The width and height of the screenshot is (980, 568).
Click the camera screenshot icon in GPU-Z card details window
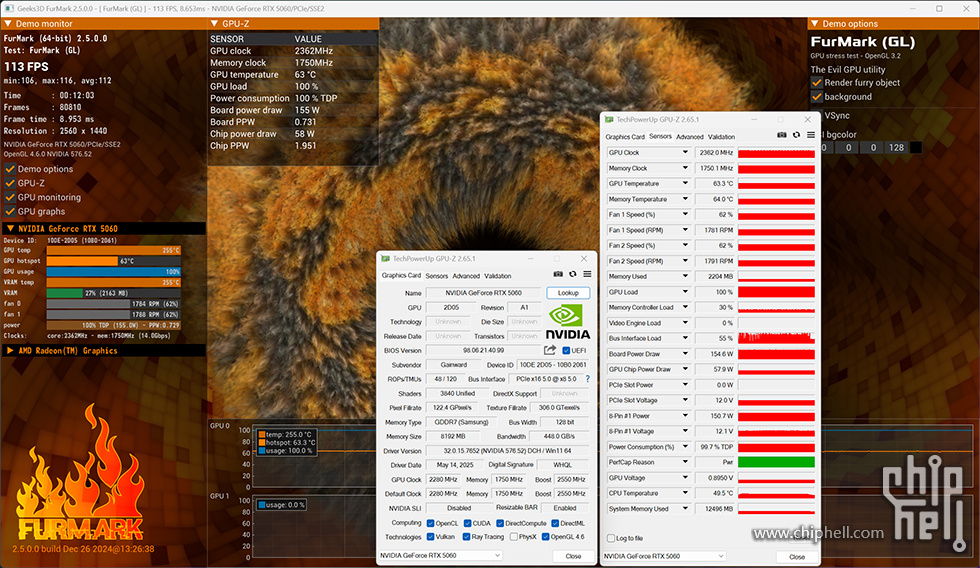558,274
